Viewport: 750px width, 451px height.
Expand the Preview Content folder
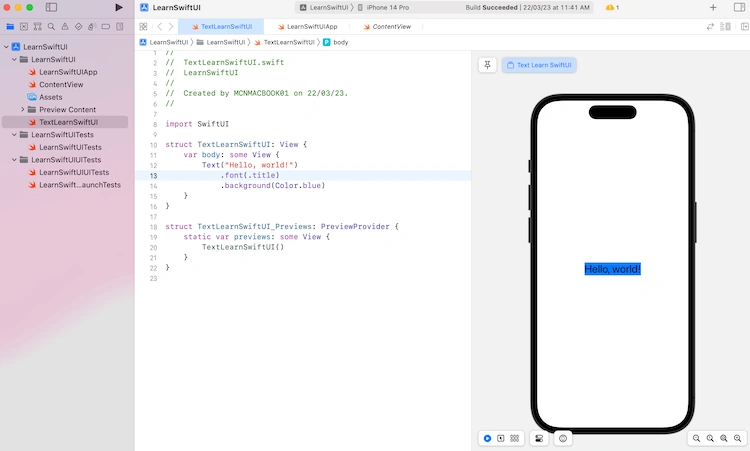pyautogui.click(x=22, y=110)
